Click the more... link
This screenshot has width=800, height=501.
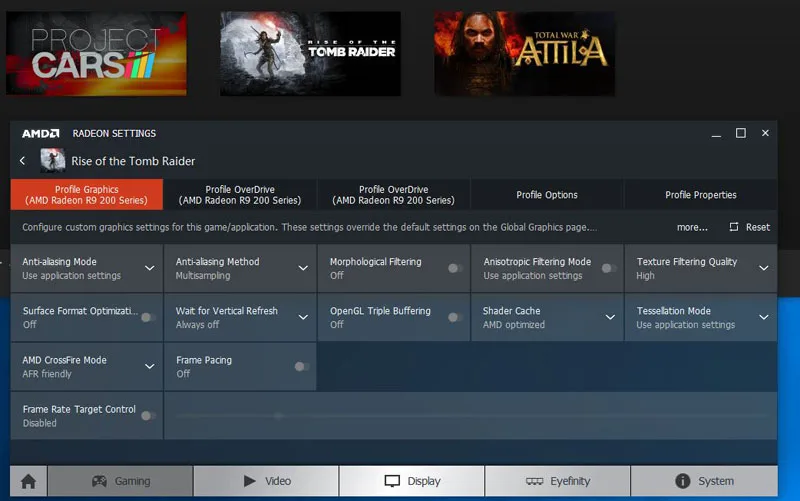click(x=692, y=227)
